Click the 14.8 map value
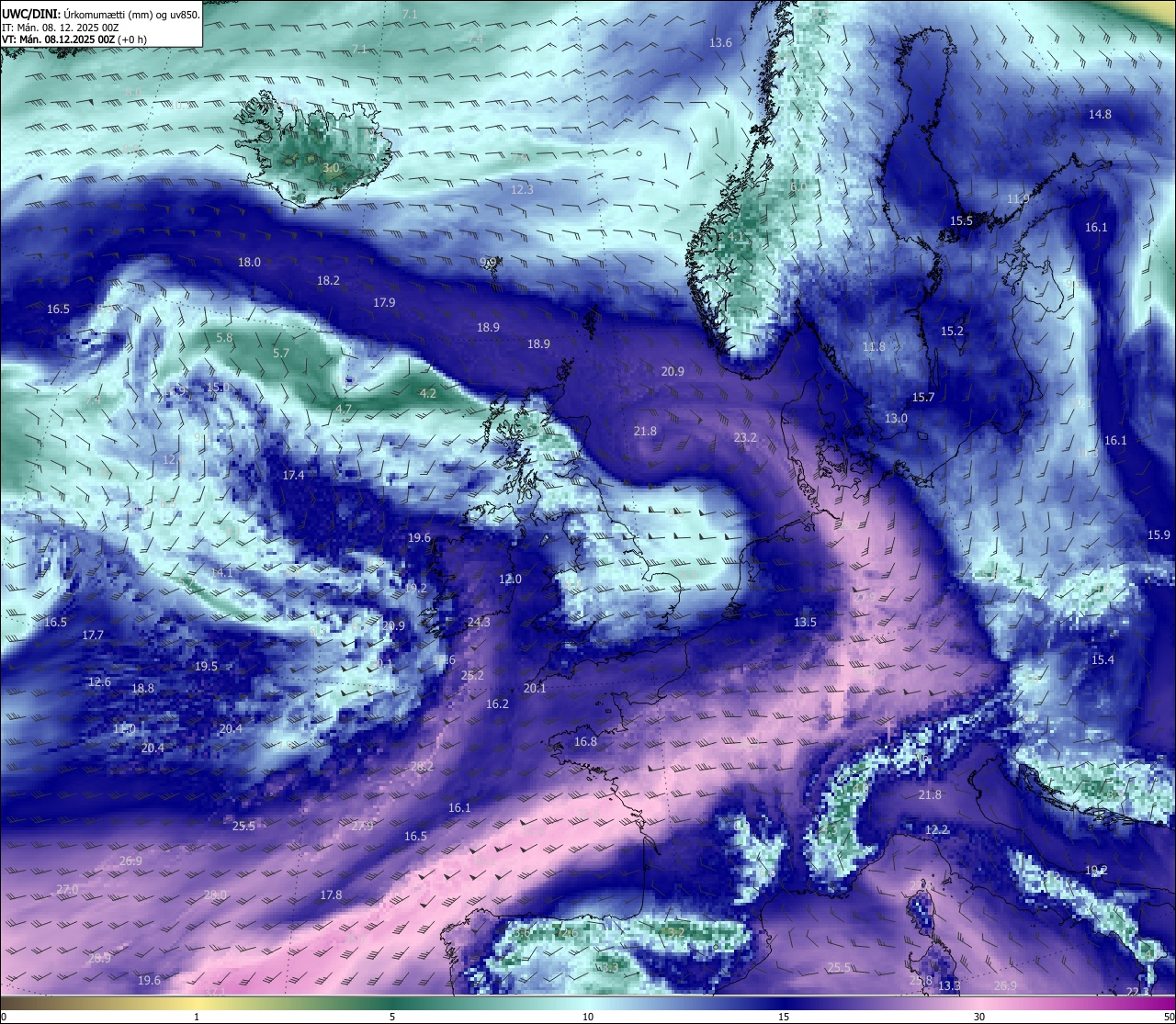1176x1024 pixels. (1100, 114)
